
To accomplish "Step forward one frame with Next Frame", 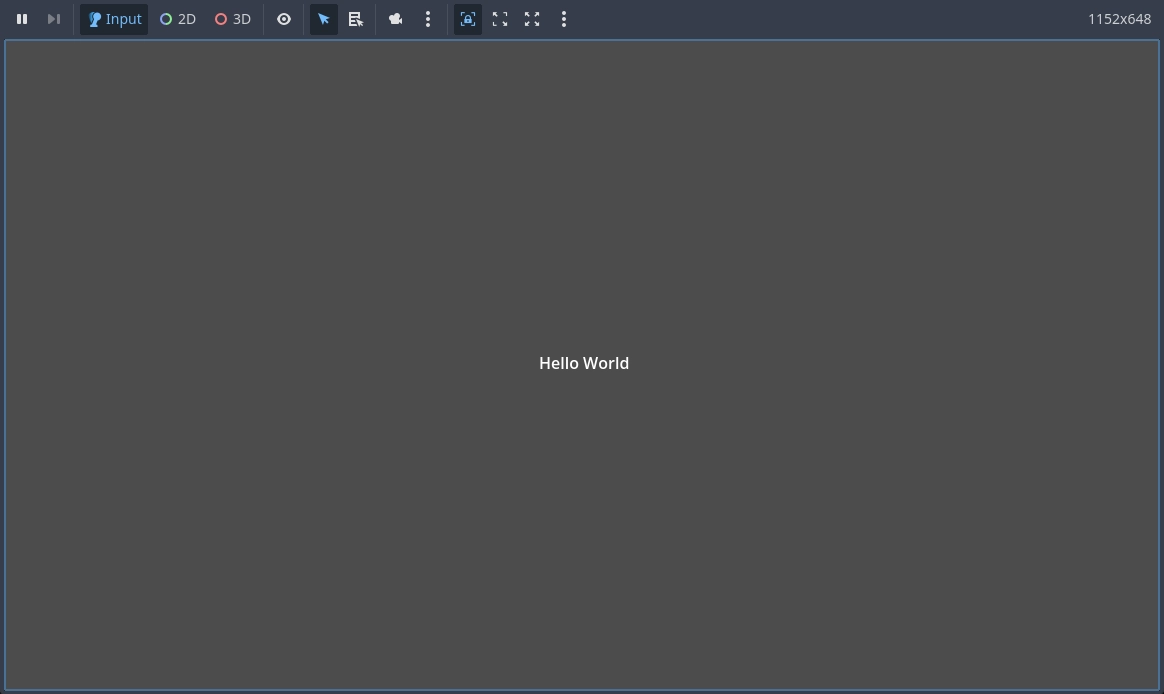I will [54, 19].
